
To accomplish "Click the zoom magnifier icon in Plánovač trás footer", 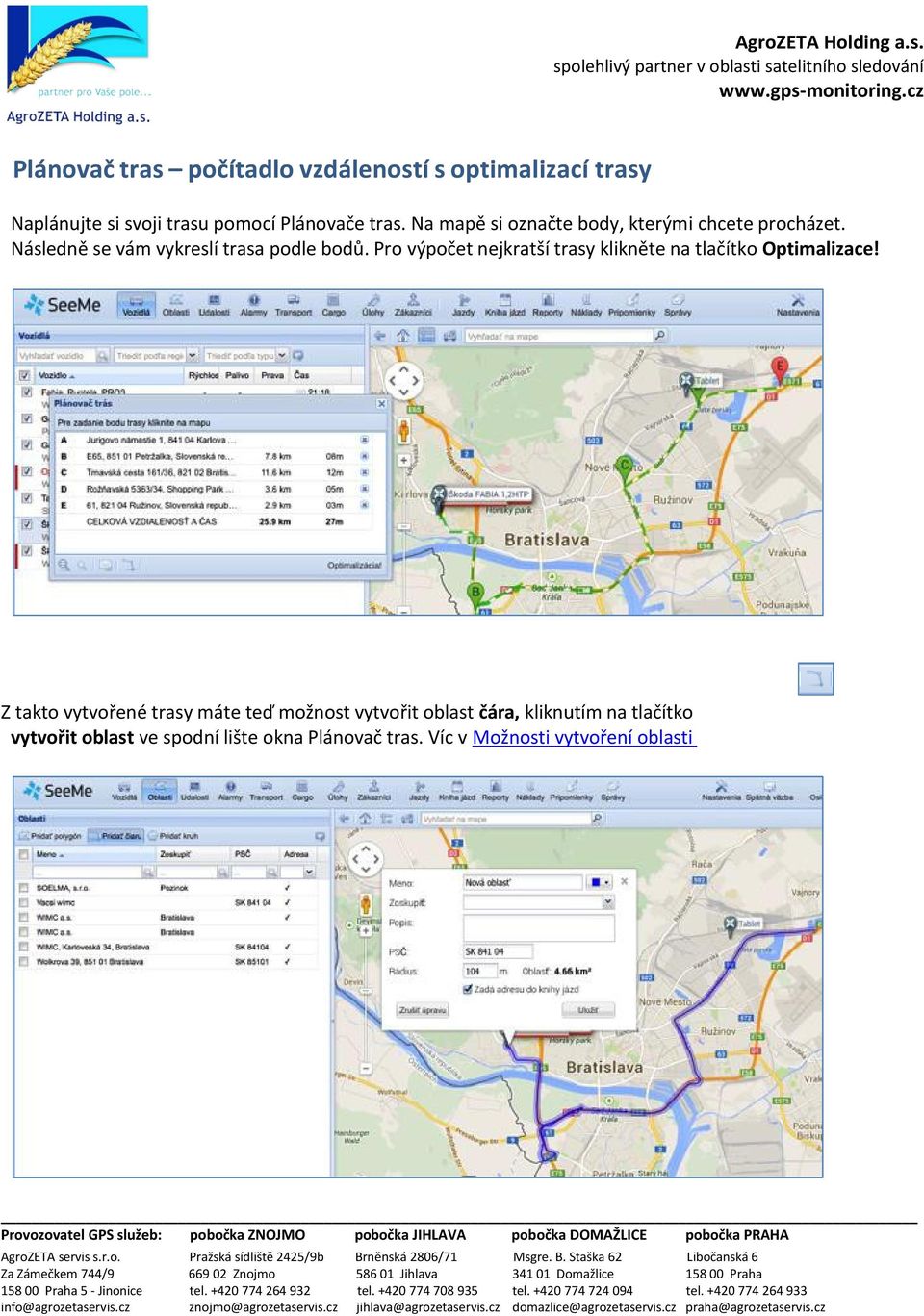I will [x=64, y=566].
